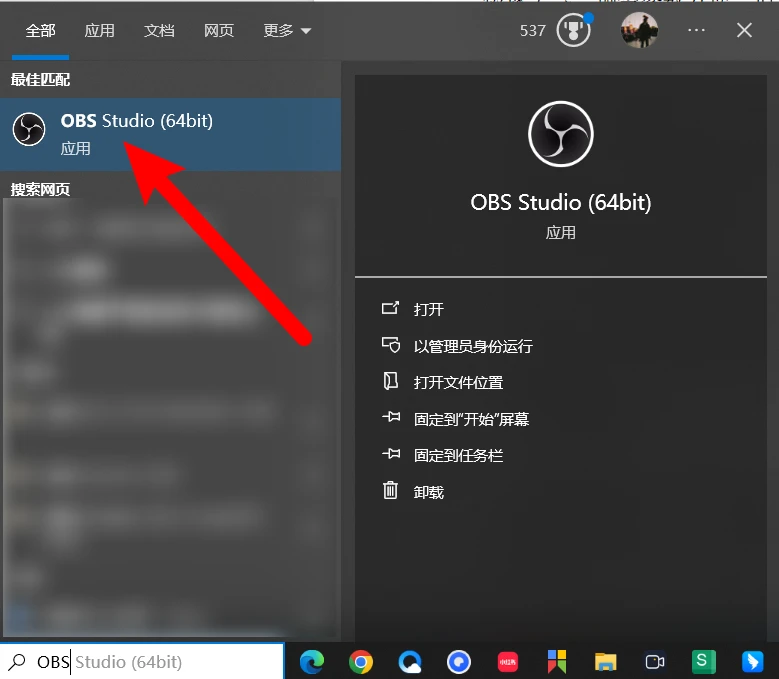Switch to the 应用 tab
Image resolution: width=779 pixels, height=679 pixels.
[99, 31]
